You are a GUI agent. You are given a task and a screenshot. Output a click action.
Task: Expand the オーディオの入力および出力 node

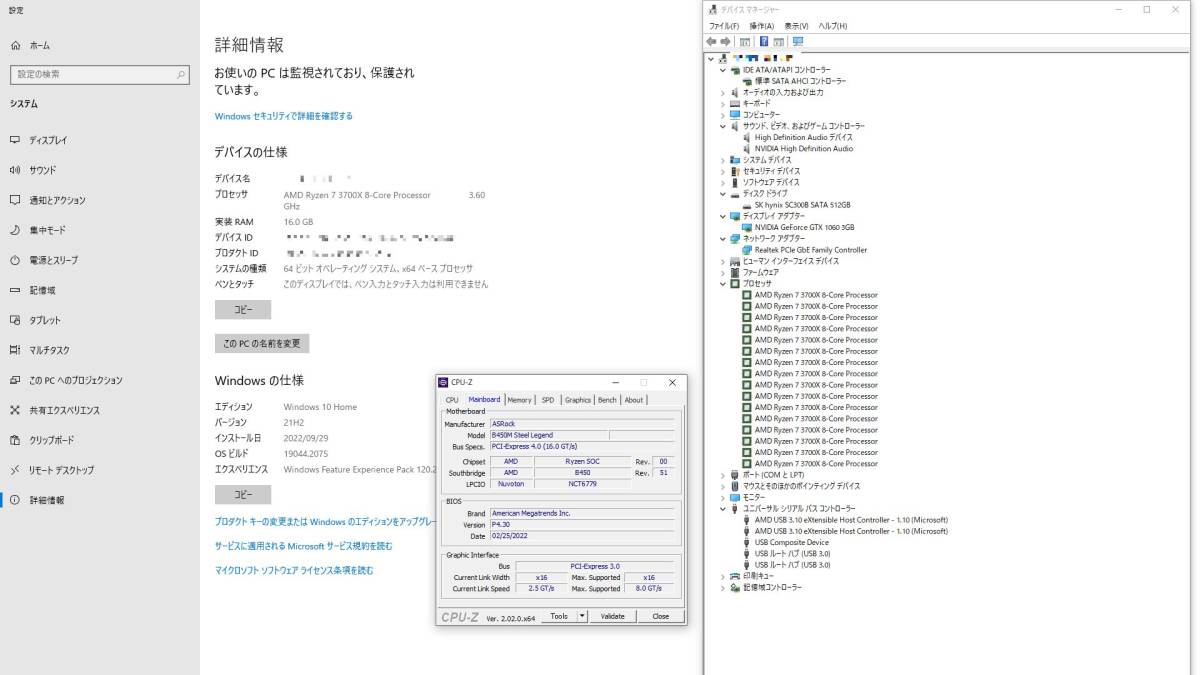723,92
